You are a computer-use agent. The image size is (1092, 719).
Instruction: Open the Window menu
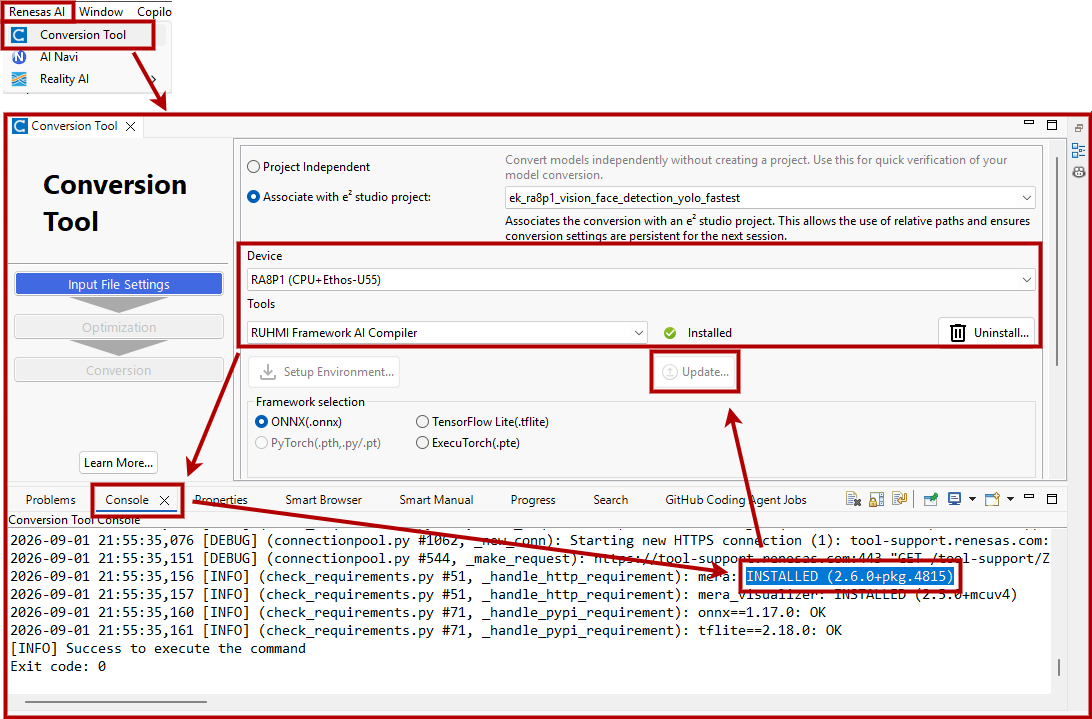(101, 12)
